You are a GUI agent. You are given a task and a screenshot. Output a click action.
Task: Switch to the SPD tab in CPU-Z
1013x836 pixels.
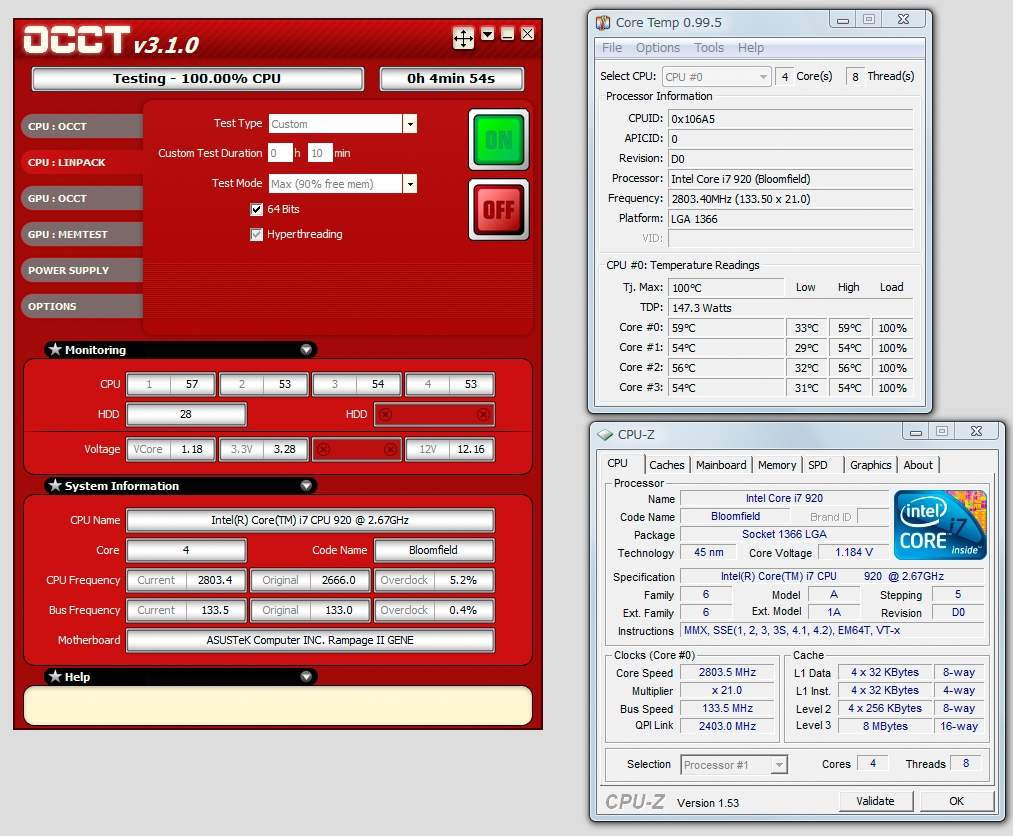[818, 465]
